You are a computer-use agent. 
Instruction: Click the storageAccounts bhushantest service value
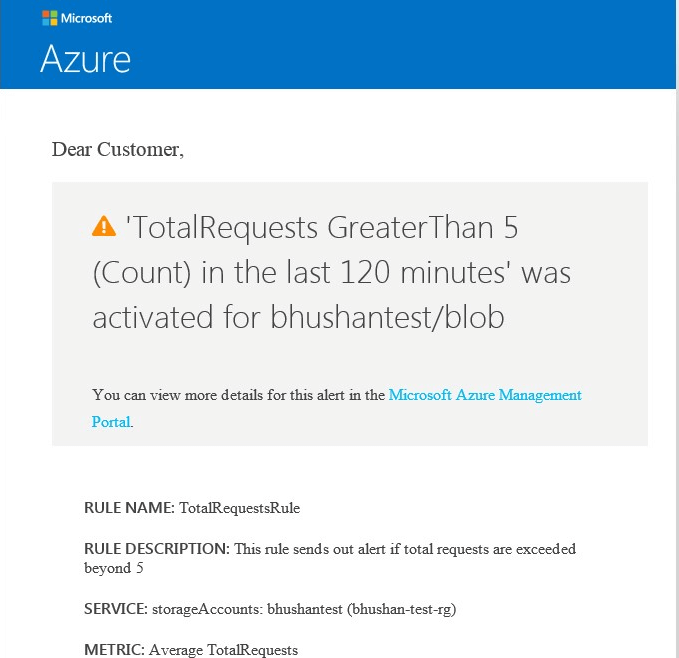tap(304, 609)
